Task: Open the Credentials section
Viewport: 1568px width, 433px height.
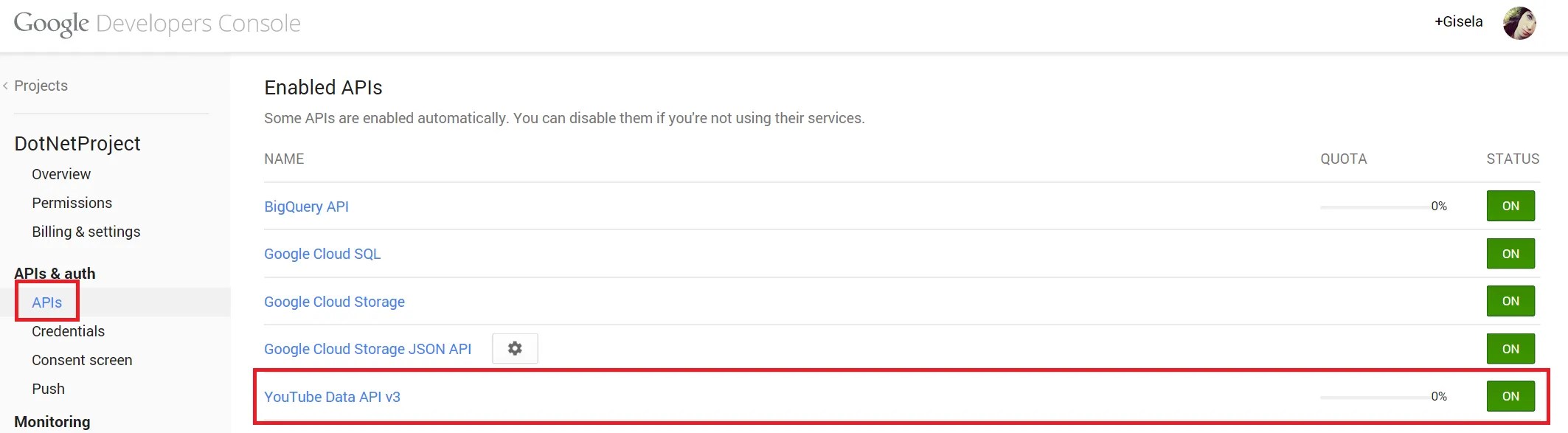Action: [x=68, y=331]
